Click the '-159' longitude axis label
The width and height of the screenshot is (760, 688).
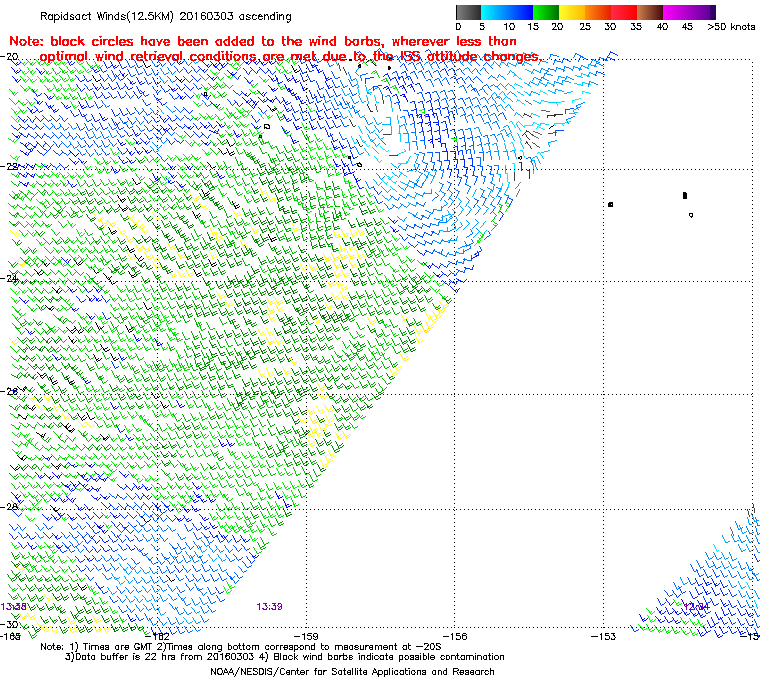[306, 636]
